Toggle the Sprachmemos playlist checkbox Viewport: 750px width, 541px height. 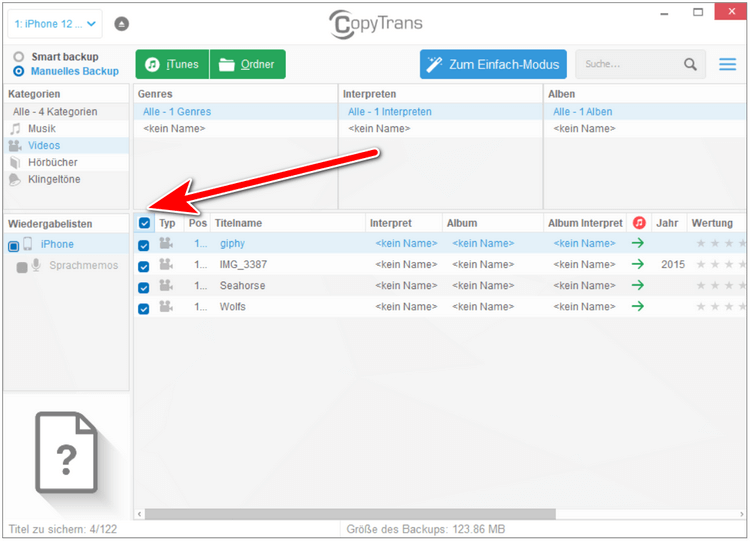pyautogui.click(x=22, y=267)
